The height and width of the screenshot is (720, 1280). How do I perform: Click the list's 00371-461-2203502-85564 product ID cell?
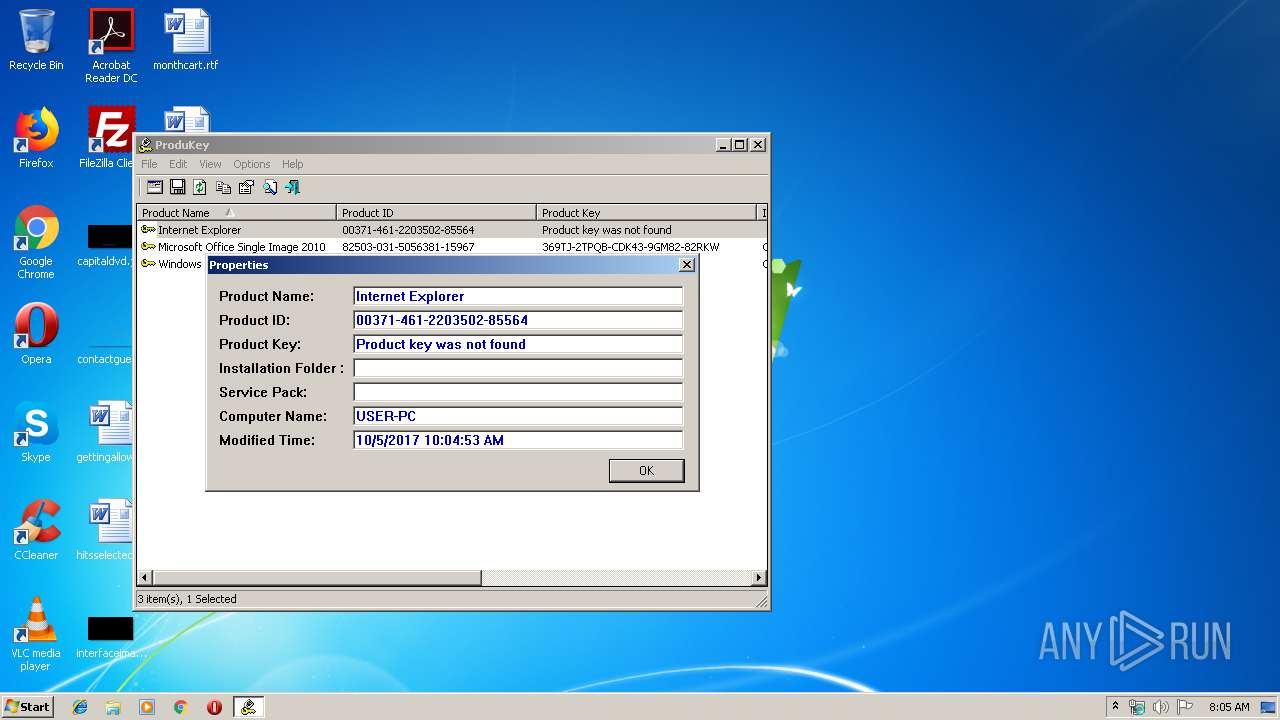coord(408,230)
